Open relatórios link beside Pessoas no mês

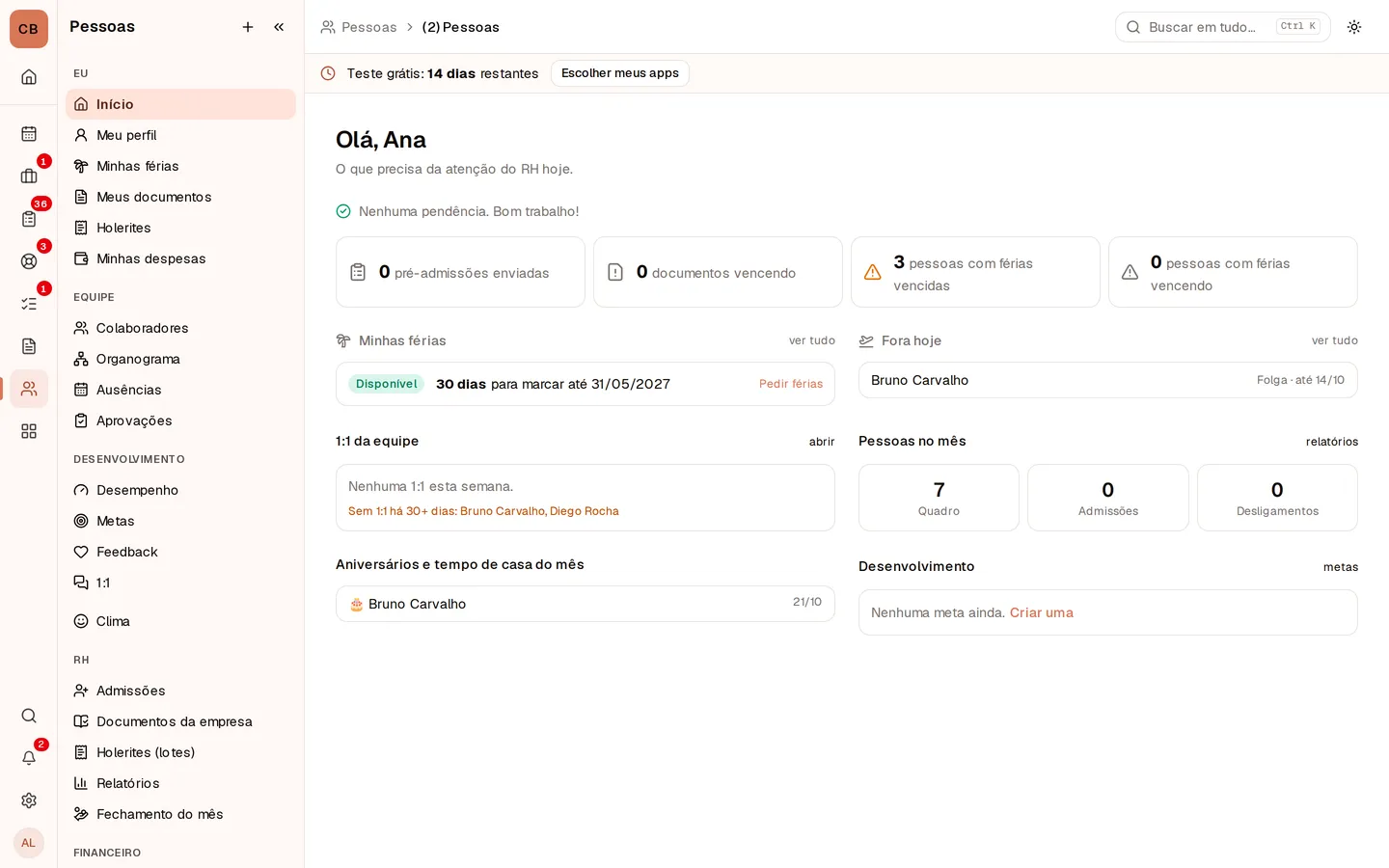click(1332, 442)
